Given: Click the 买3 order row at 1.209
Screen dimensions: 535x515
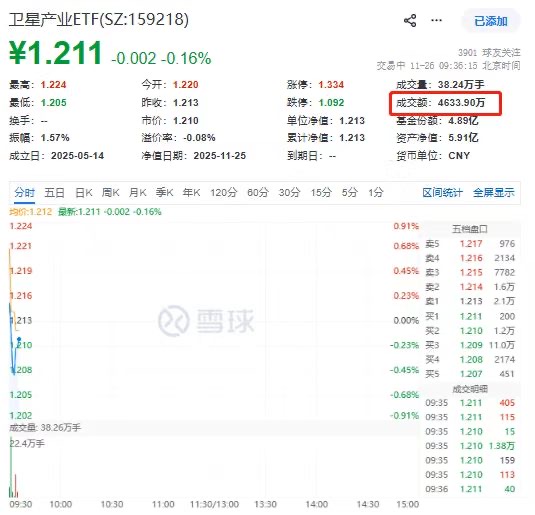Looking at the screenshot, I should (470, 345).
